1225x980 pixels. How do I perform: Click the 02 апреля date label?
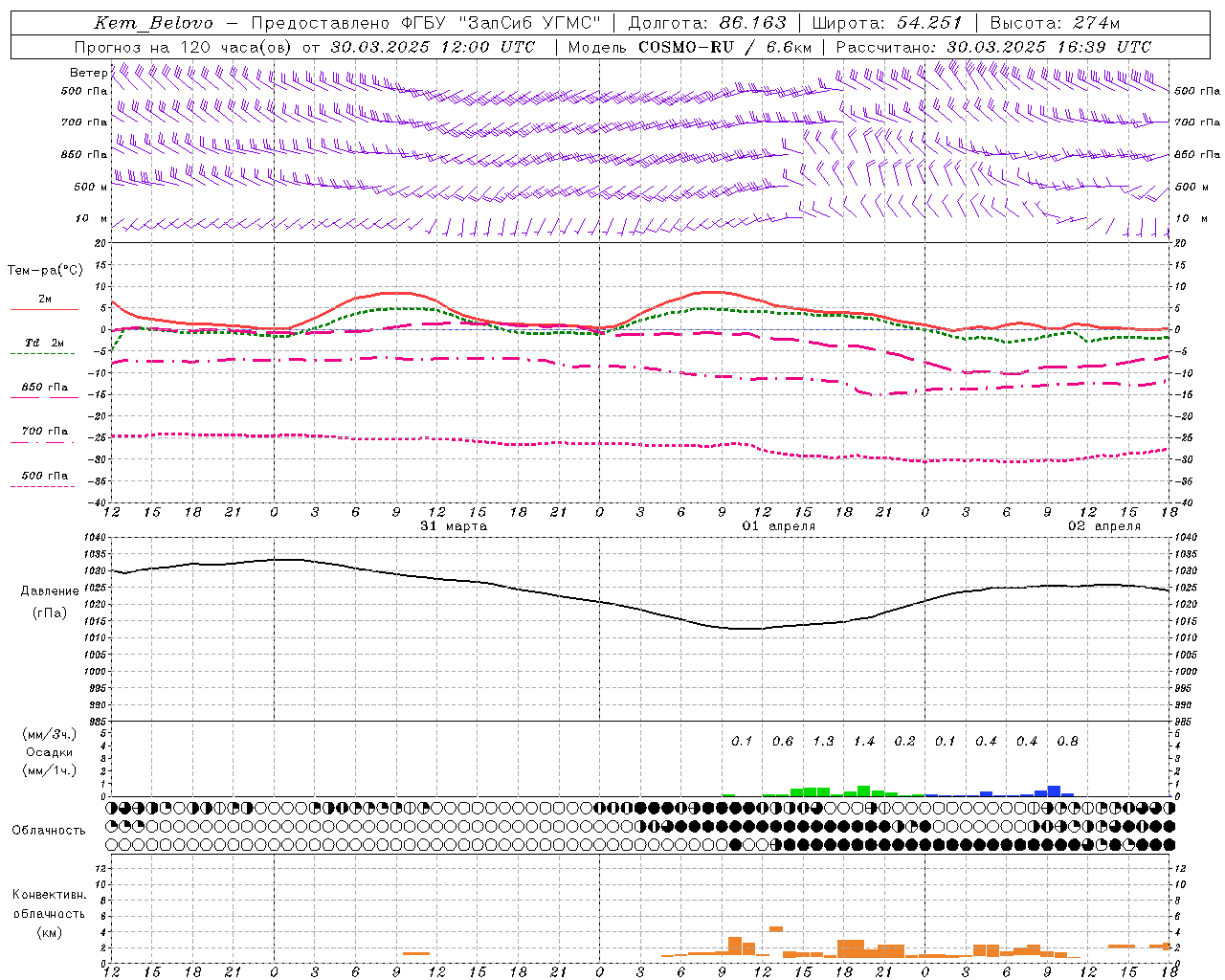click(1104, 526)
